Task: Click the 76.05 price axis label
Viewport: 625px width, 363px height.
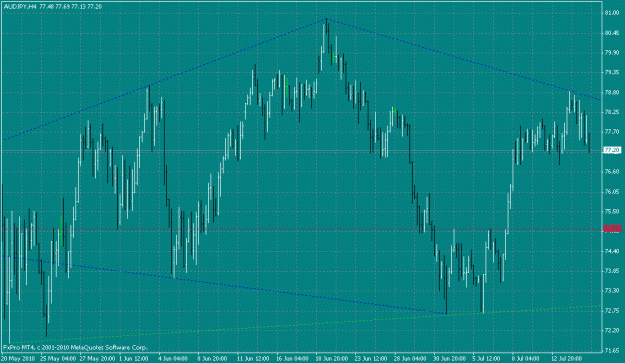Action: coord(612,192)
